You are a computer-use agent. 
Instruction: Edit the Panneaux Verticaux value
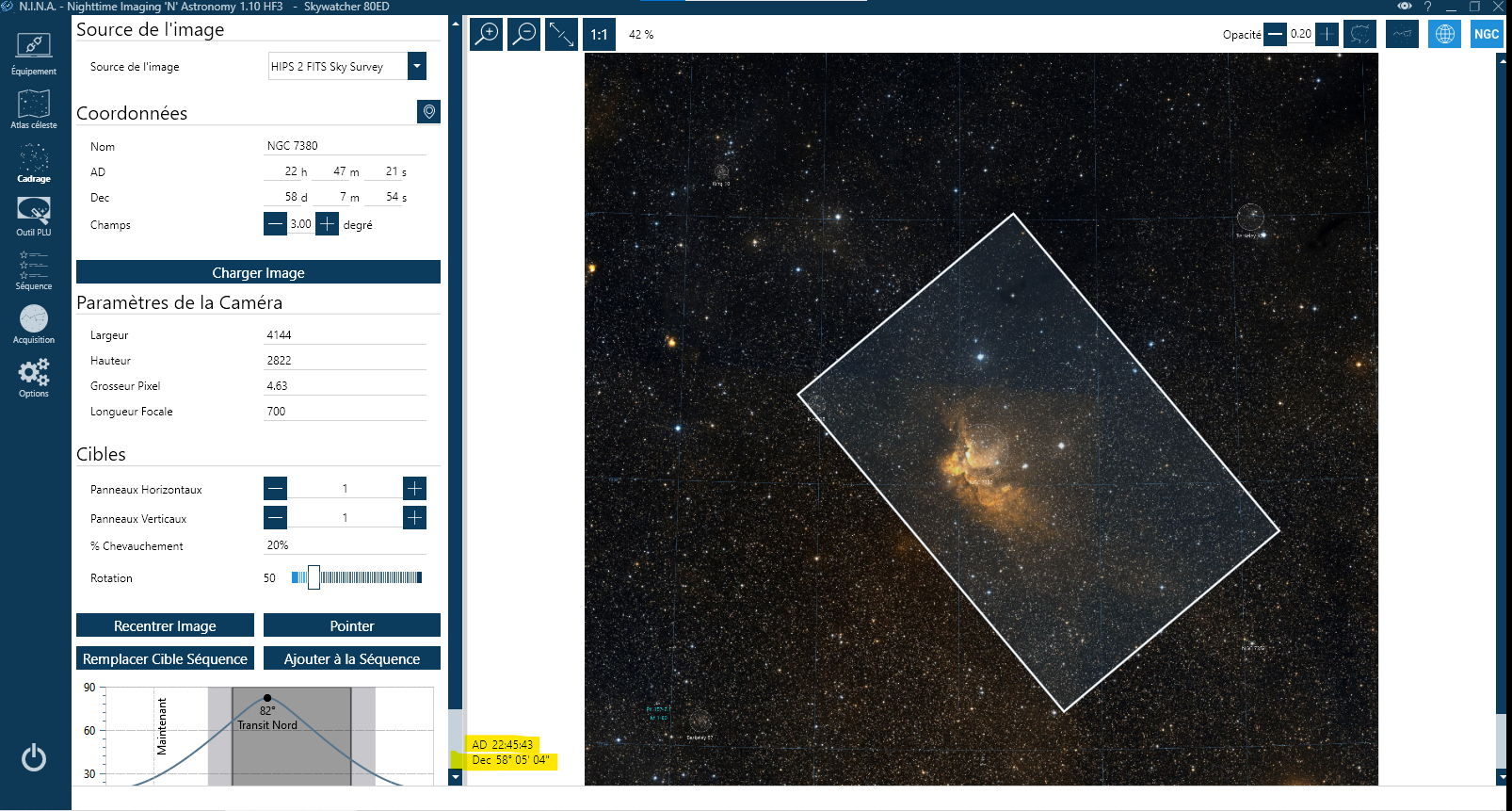pyautogui.click(x=345, y=517)
